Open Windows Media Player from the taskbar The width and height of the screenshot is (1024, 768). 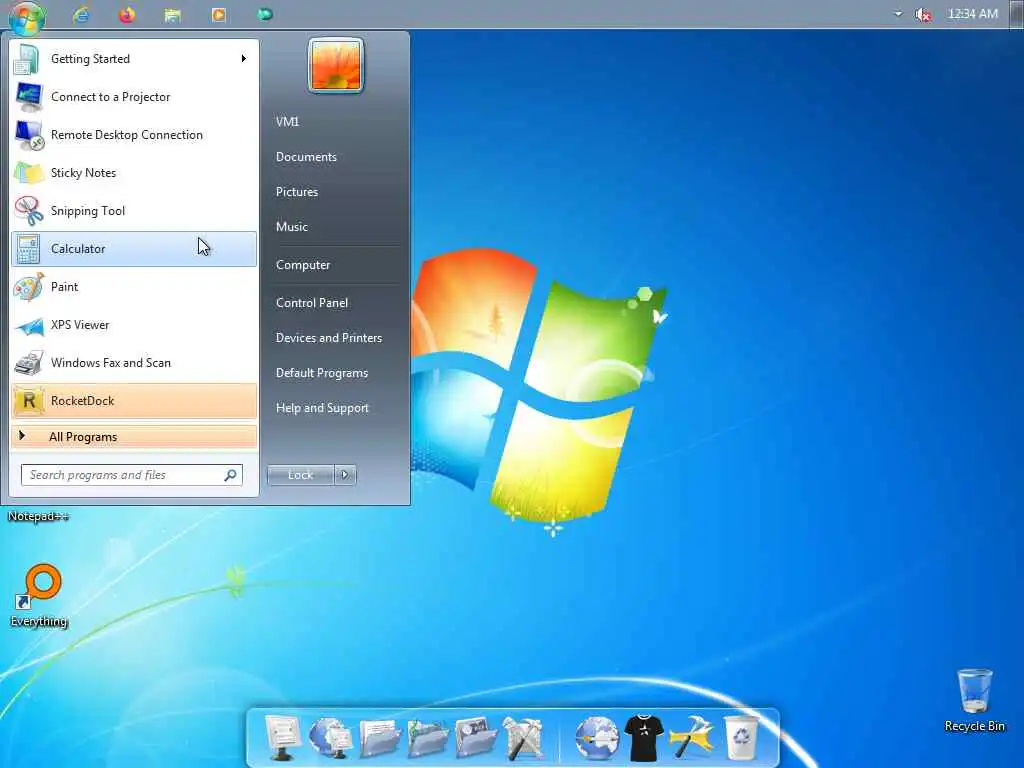click(x=219, y=14)
